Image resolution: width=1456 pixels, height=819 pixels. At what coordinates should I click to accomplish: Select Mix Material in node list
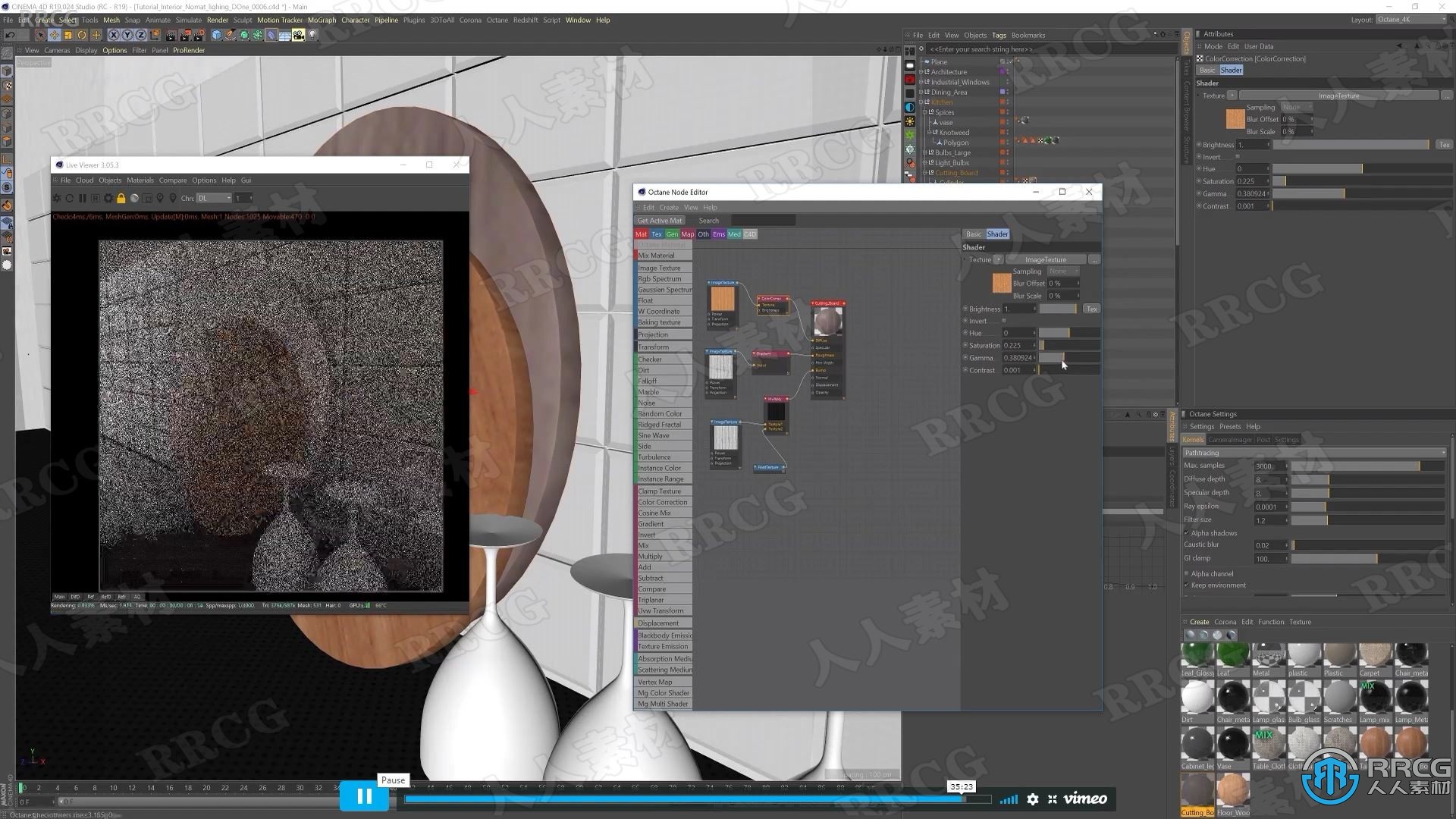tap(664, 256)
